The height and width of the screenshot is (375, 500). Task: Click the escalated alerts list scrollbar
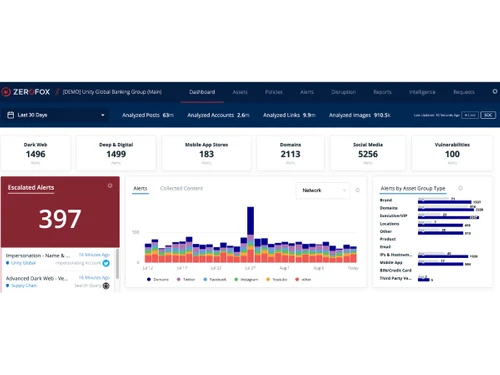117,264
